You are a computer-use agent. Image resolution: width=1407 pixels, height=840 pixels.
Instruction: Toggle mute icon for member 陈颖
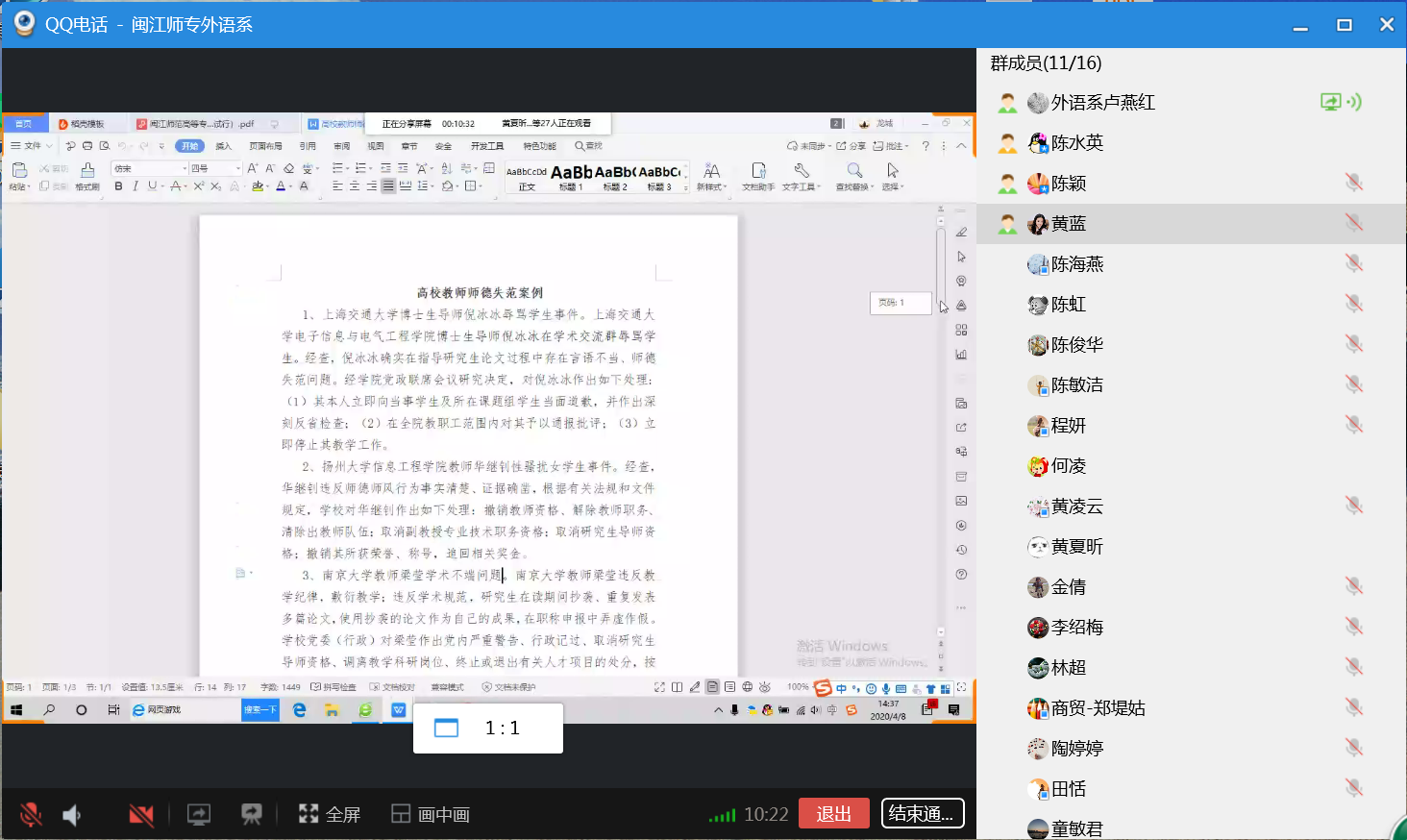[1354, 183]
